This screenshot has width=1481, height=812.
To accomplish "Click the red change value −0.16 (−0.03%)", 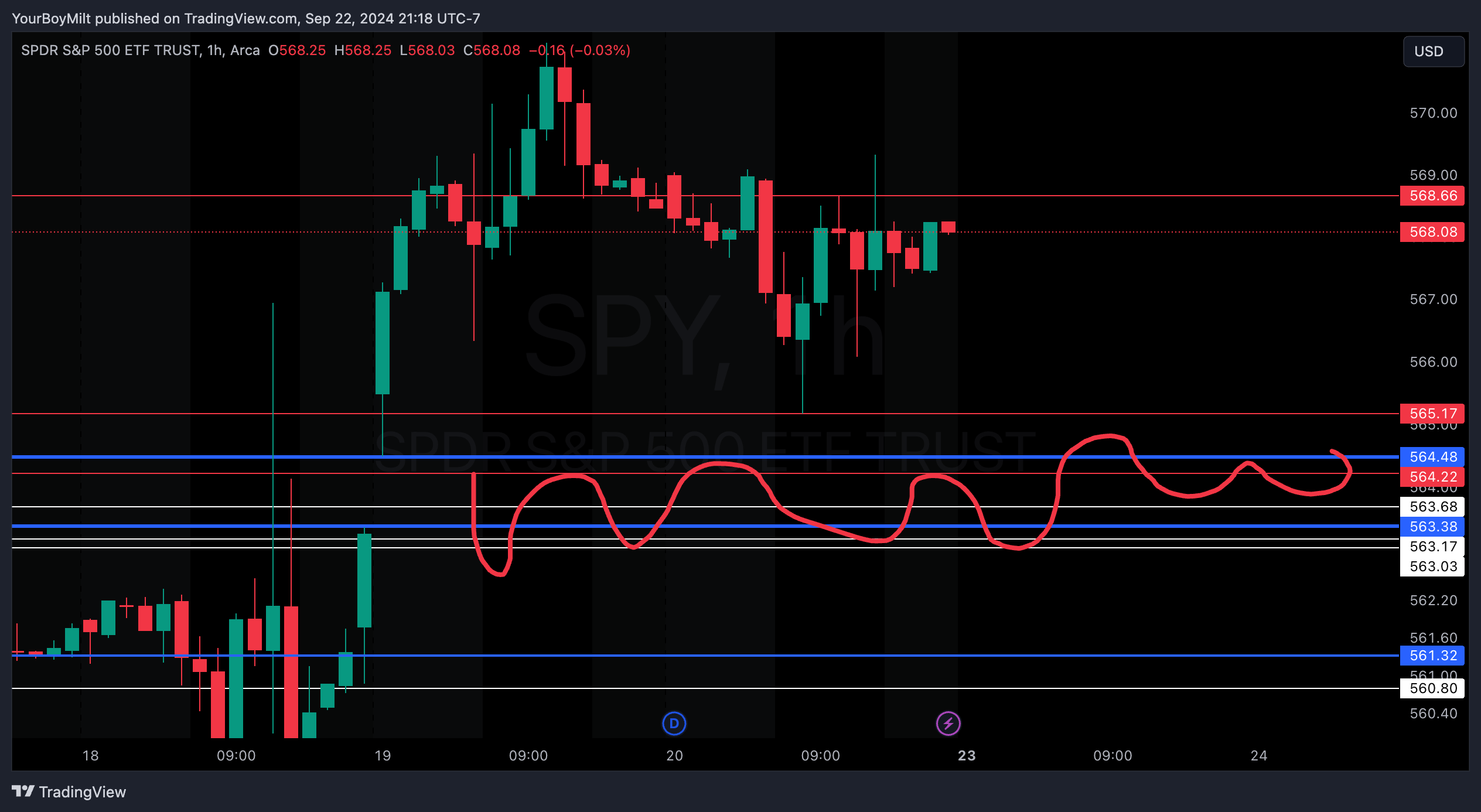I will [579, 50].
